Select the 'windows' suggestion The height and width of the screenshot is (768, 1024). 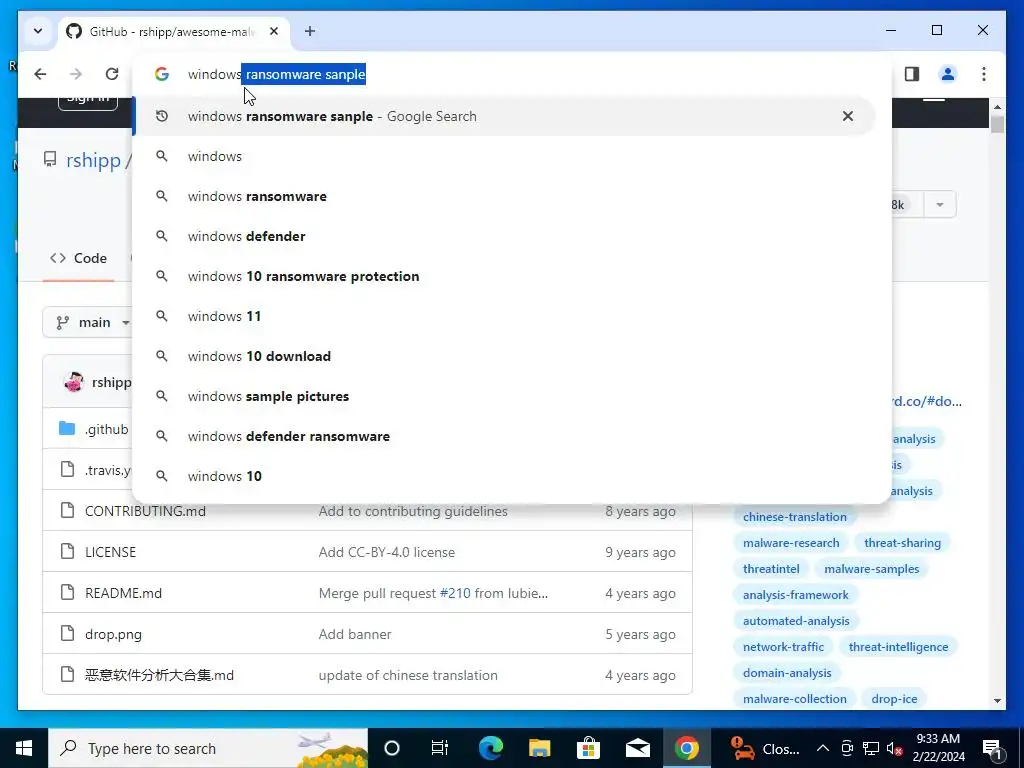click(x=504, y=157)
